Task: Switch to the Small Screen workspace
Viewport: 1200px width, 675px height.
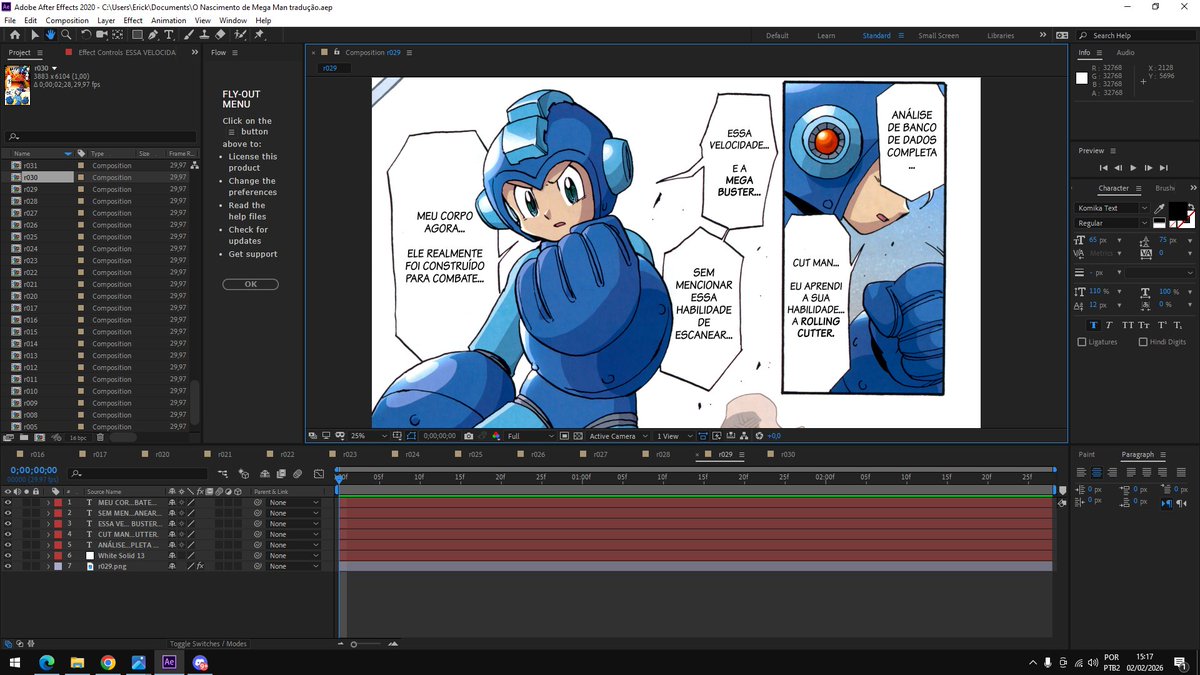Action: [x=938, y=35]
